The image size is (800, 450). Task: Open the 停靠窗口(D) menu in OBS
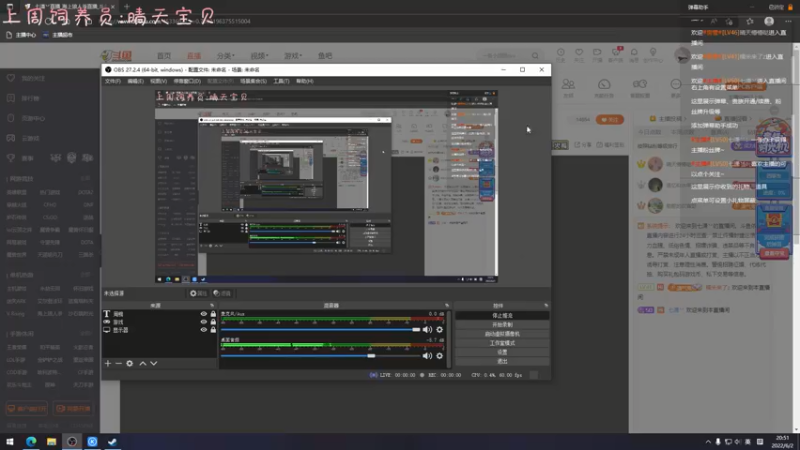pyautogui.click(x=187, y=81)
